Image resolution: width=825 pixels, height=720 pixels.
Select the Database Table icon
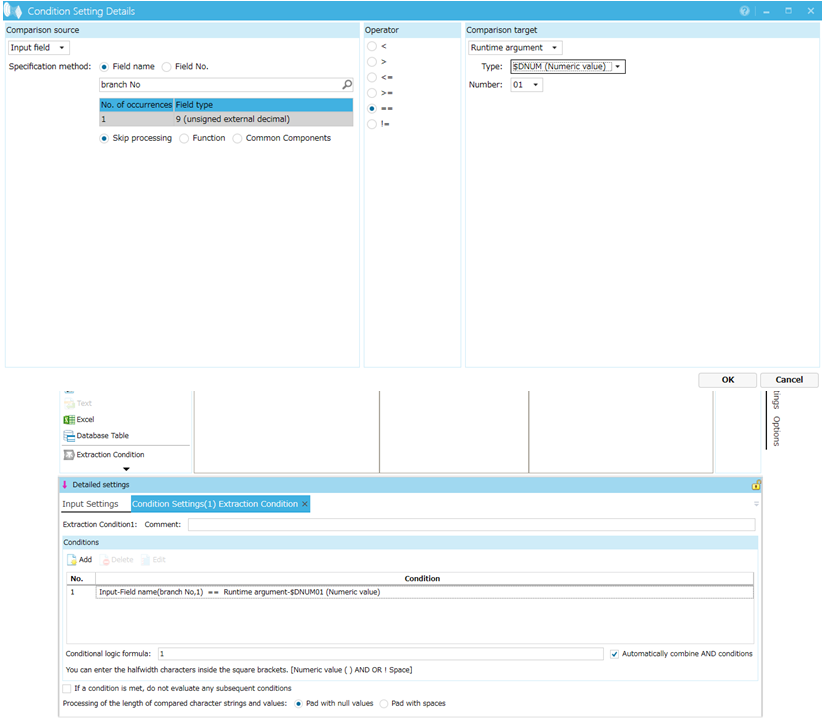(x=69, y=436)
